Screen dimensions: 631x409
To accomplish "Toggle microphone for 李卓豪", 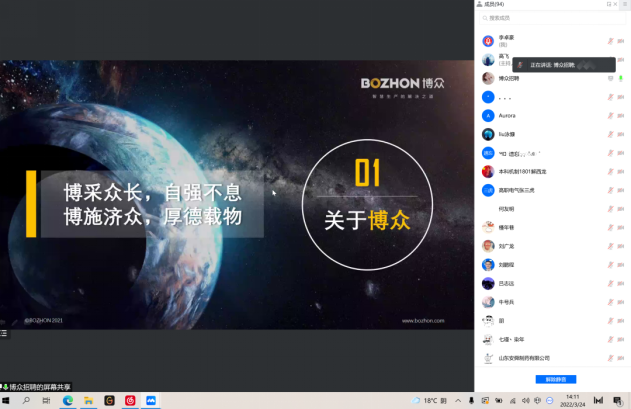I will (x=610, y=41).
